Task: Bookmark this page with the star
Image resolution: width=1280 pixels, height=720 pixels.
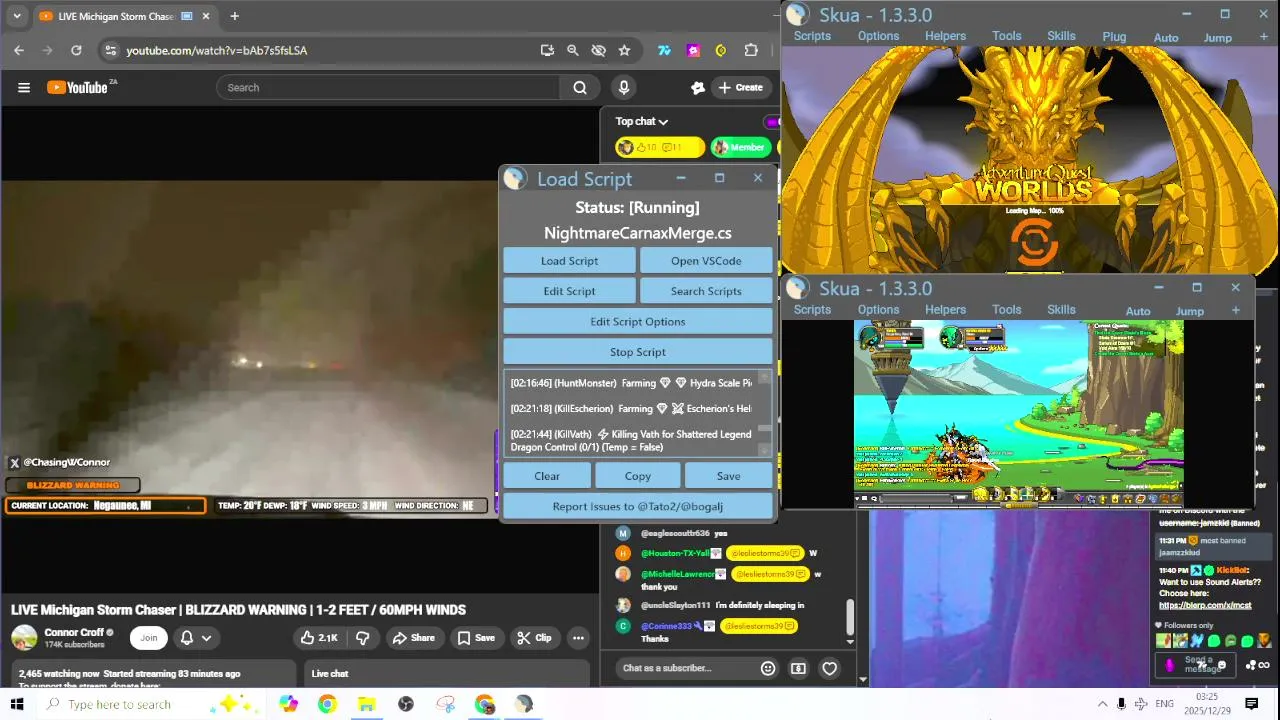Action: (625, 50)
